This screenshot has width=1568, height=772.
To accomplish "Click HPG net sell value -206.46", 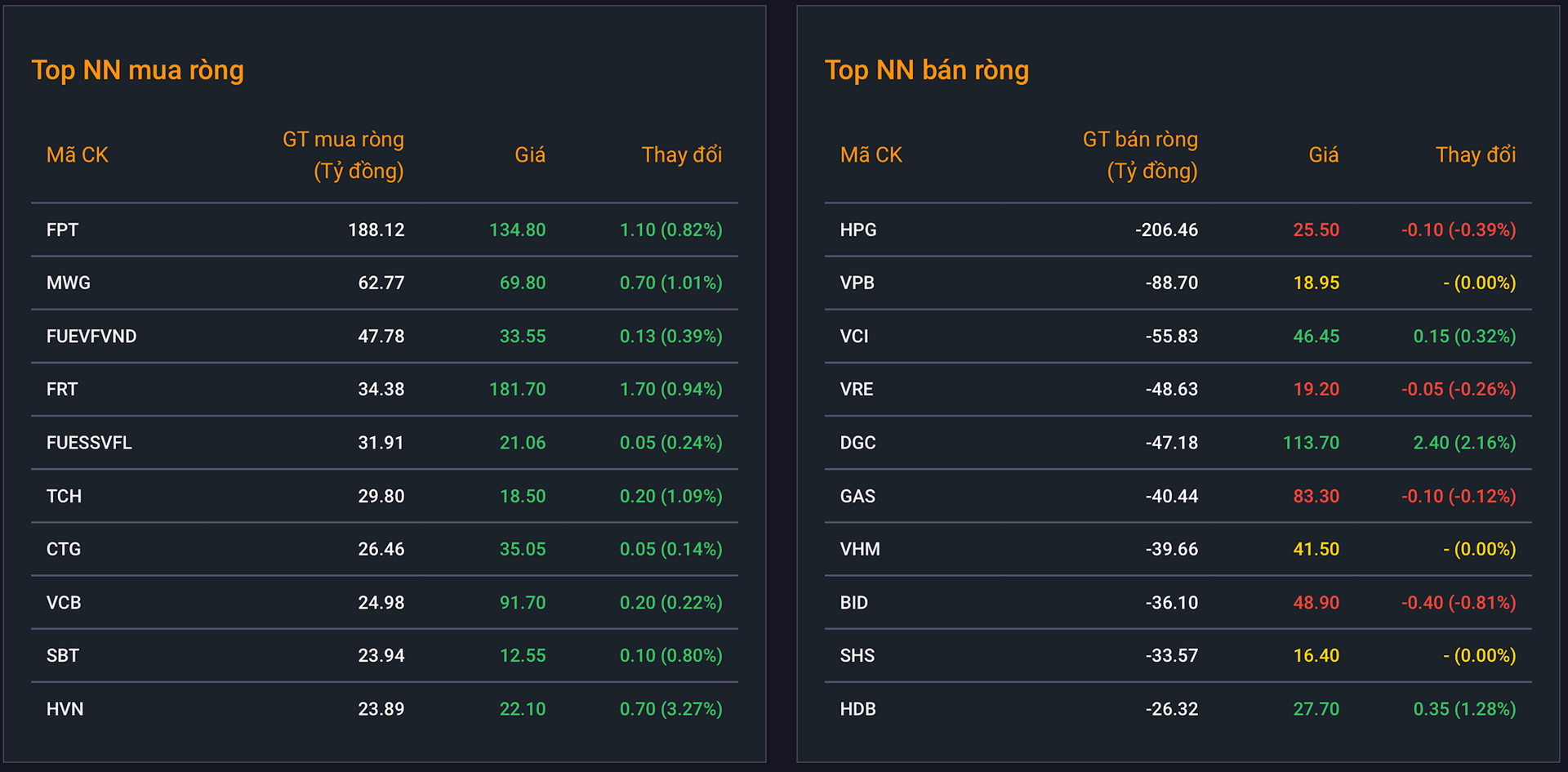I will click(1167, 230).
